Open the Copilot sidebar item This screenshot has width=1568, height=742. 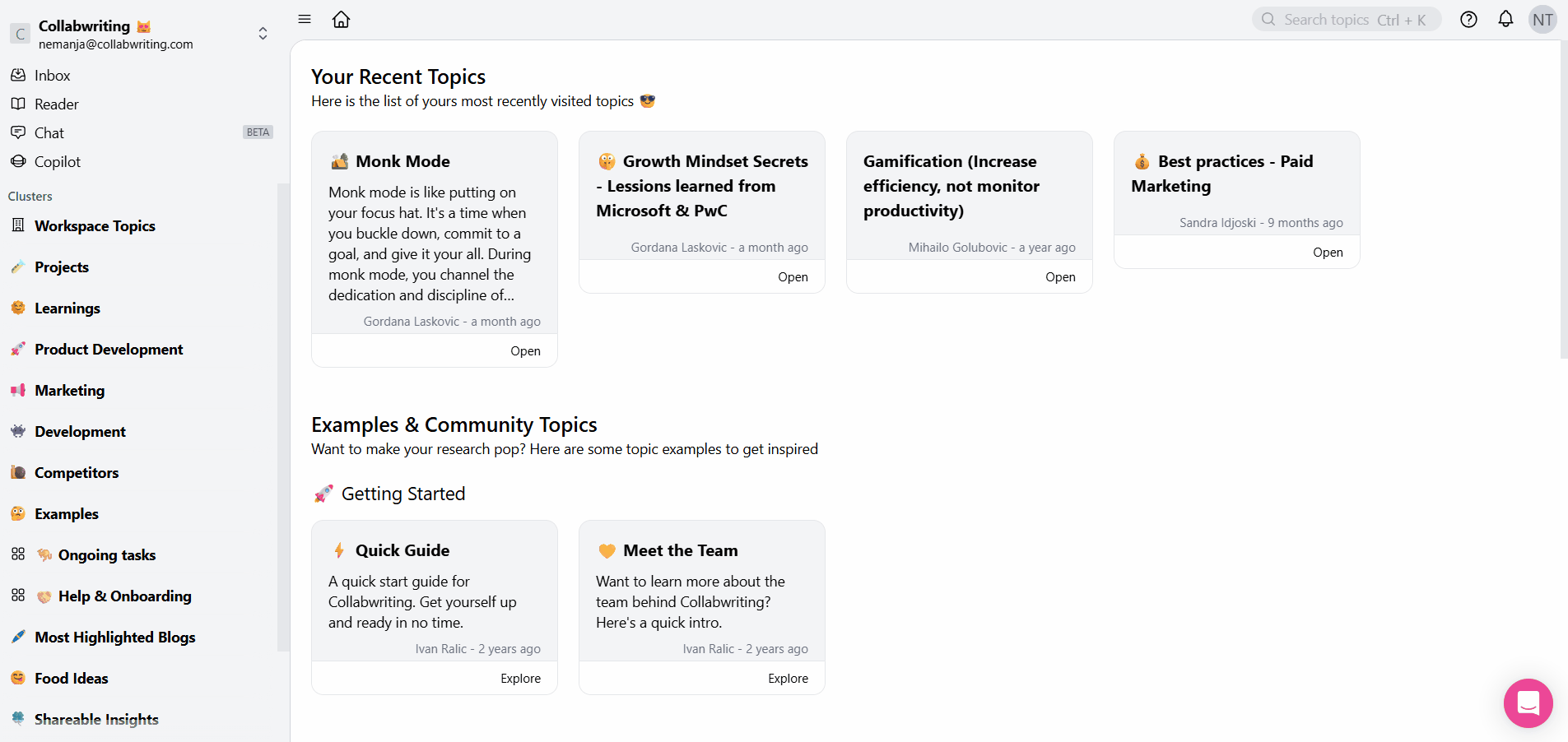(x=58, y=162)
